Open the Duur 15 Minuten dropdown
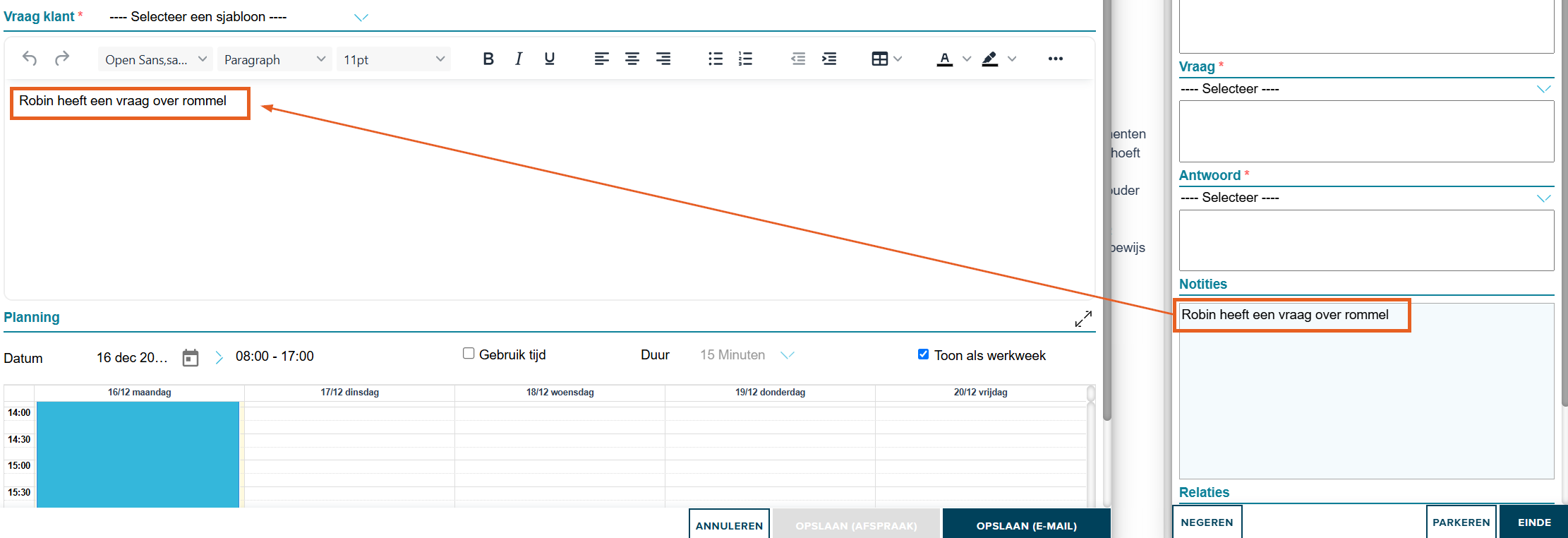1568x538 pixels. pos(747,355)
